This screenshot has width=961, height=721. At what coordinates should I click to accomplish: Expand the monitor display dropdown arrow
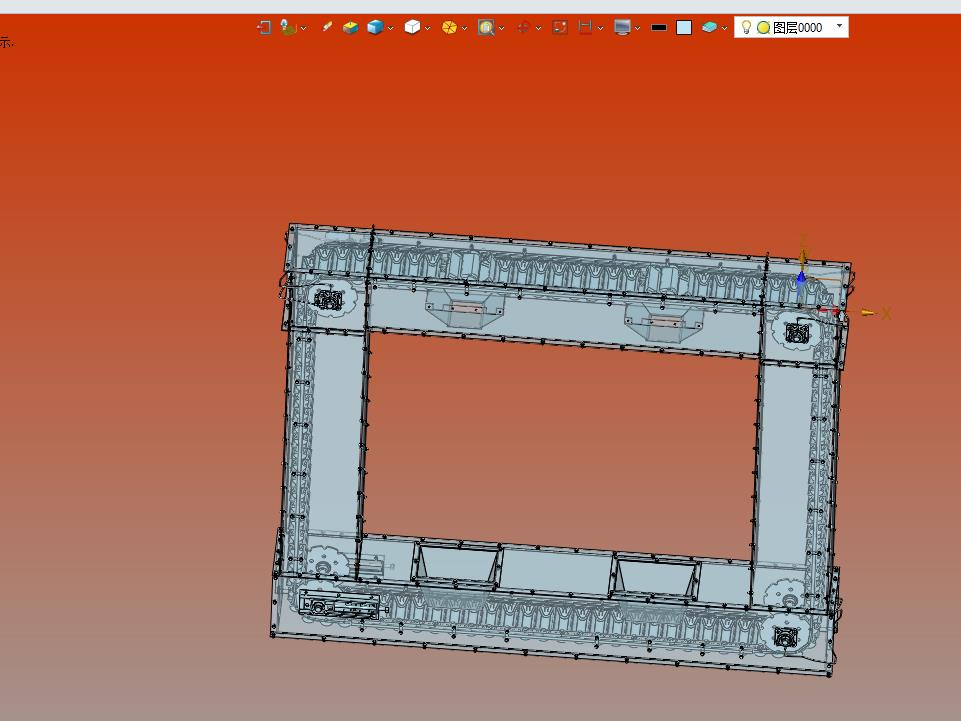[637, 28]
